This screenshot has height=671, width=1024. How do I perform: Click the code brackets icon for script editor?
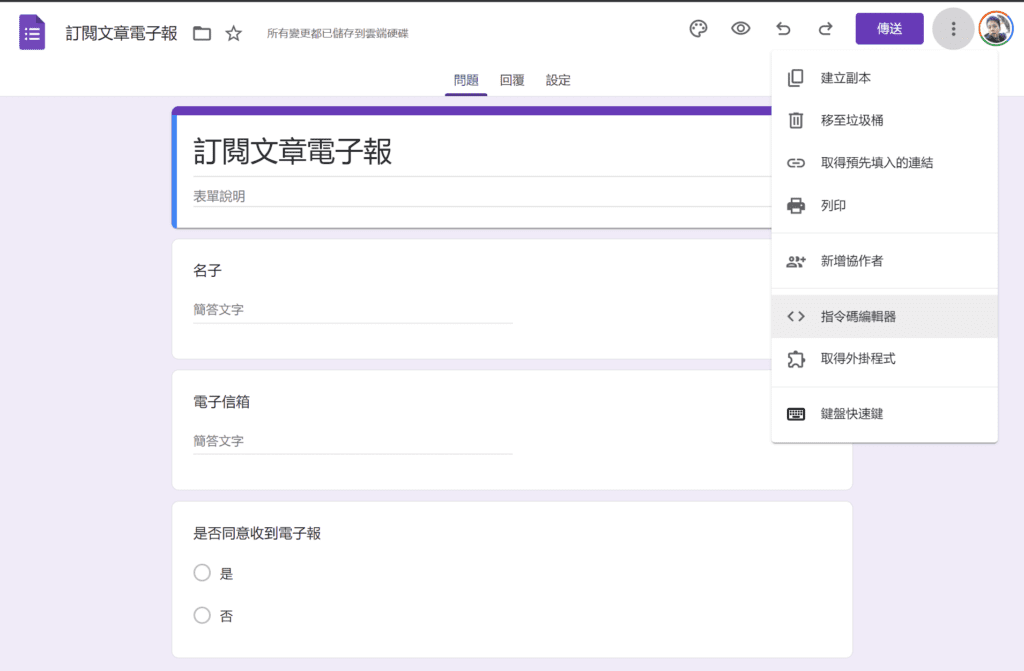(795, 316)
